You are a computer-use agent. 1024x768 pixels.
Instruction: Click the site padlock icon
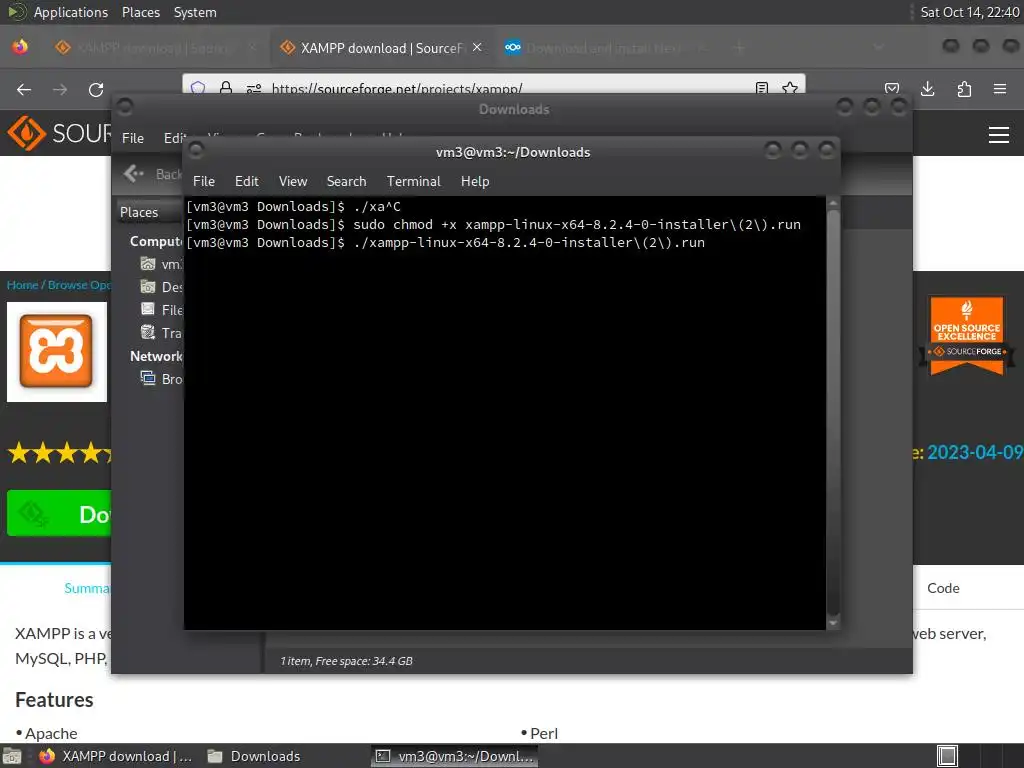pos(226,88)
